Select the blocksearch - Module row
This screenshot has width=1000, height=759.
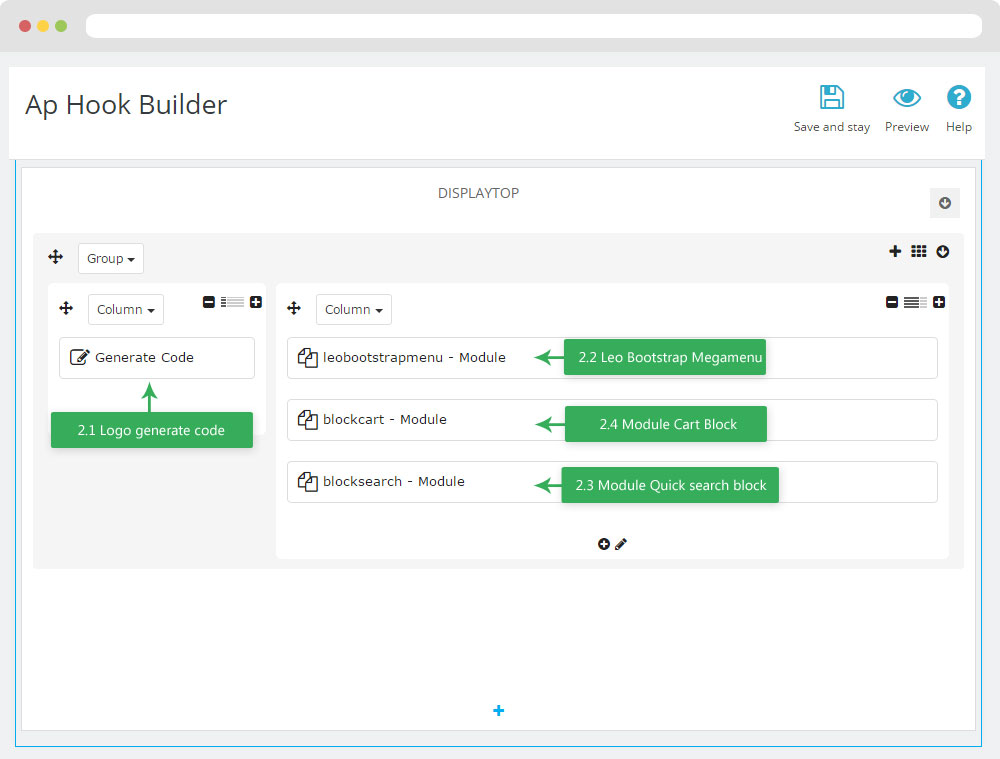pyautogui.click(x=612, y=482)
